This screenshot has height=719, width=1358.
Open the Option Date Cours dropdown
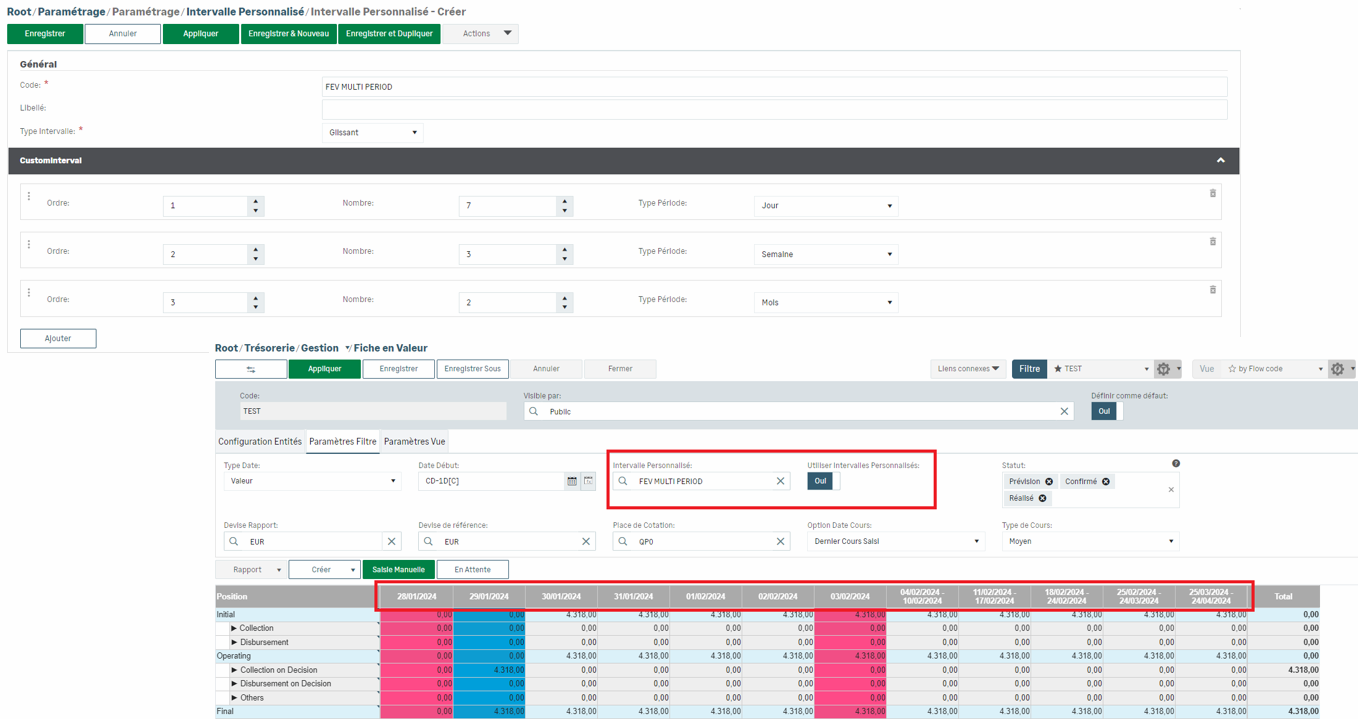[x=896, y=541]
